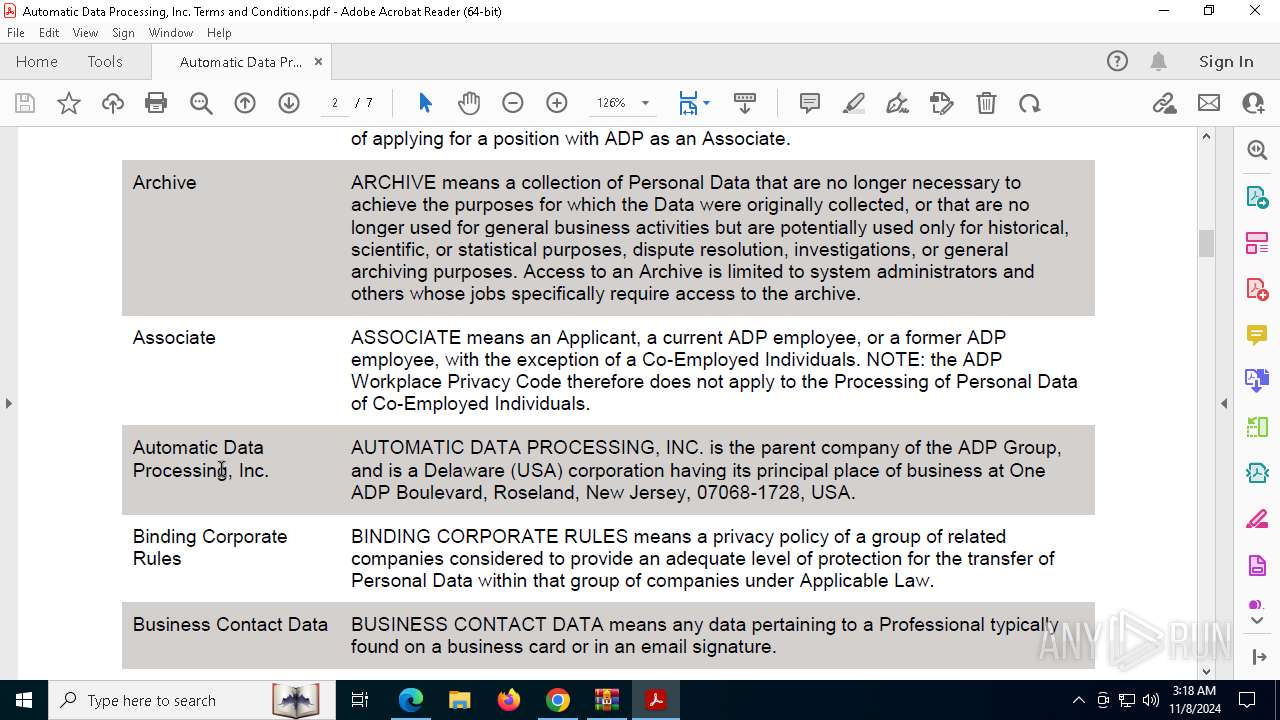Open Help question mark icon
1280x720 pixels.
click(1117, 62)
